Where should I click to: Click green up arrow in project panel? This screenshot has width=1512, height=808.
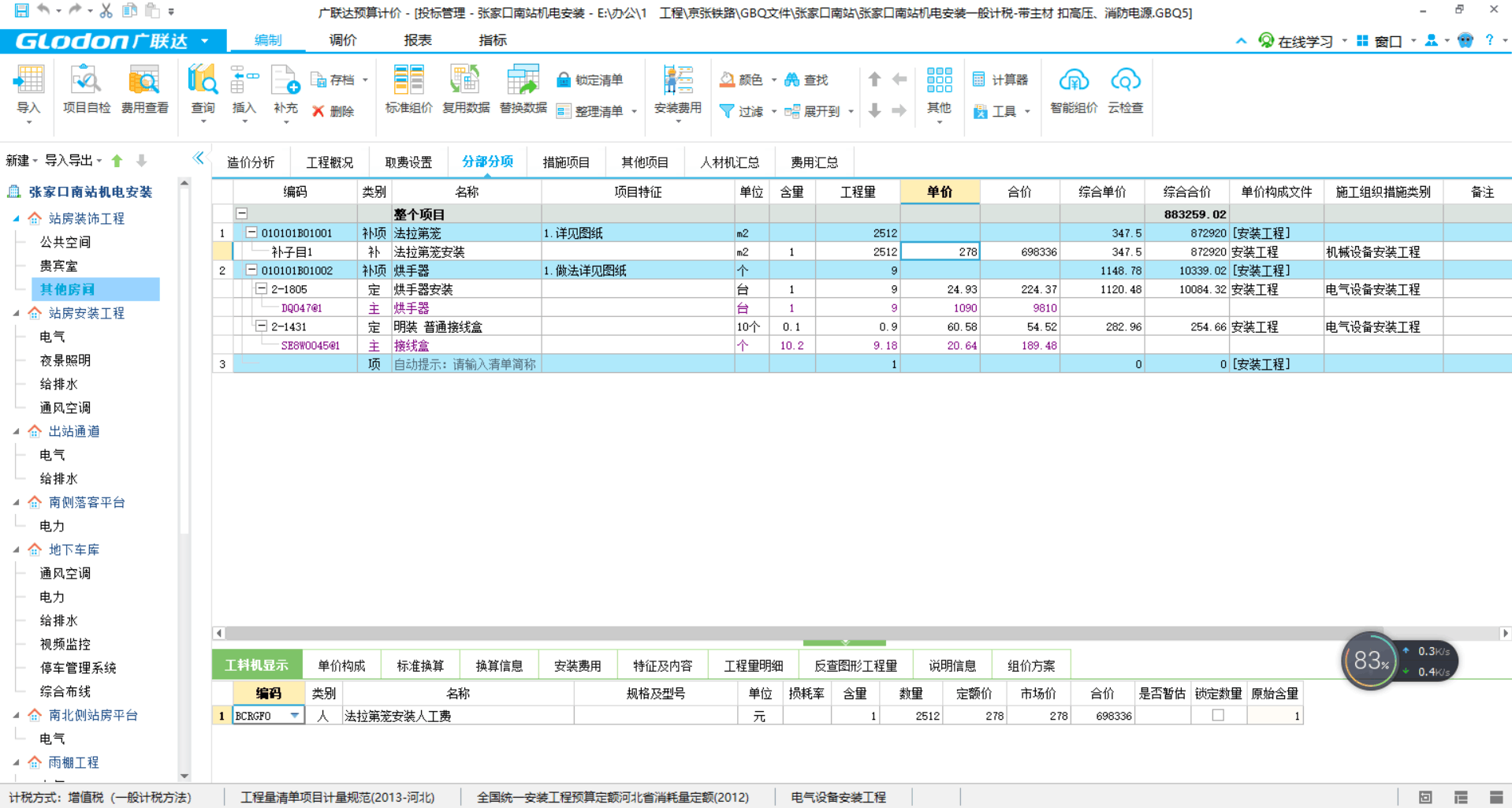pos(117,161)
